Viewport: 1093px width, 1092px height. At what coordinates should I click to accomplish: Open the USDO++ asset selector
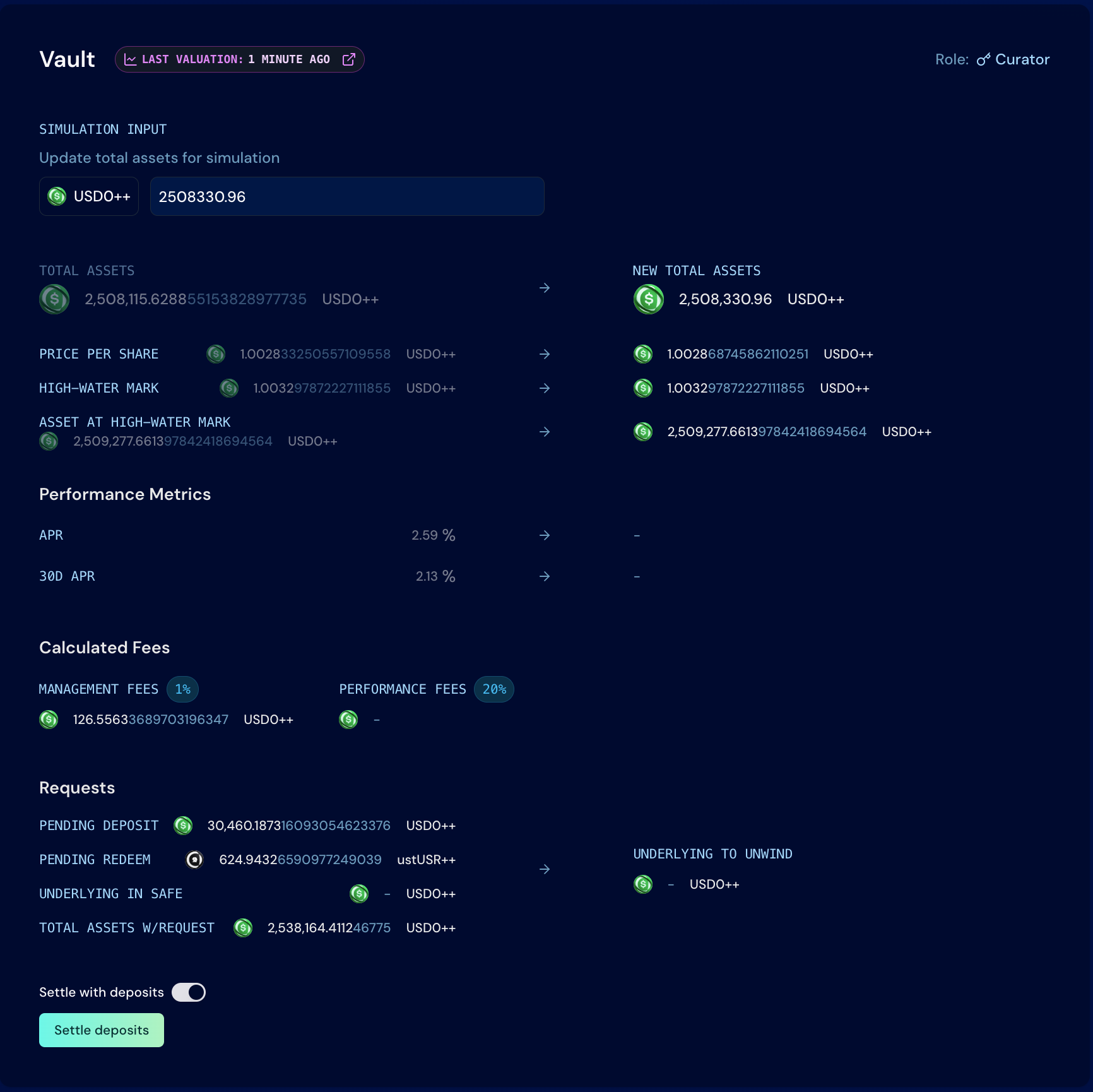[89, 196]
